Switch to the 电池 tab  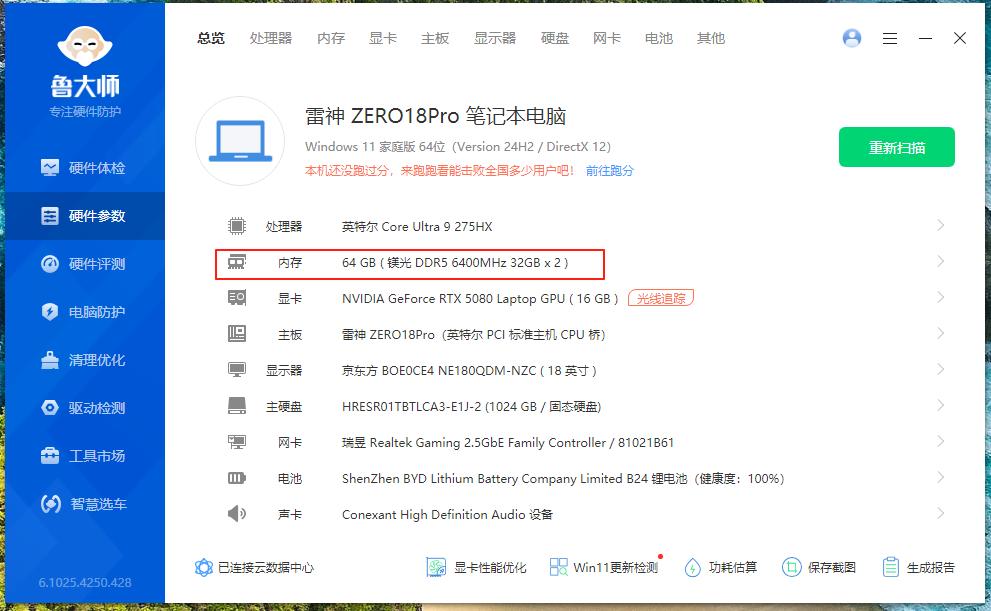(659, 39)
